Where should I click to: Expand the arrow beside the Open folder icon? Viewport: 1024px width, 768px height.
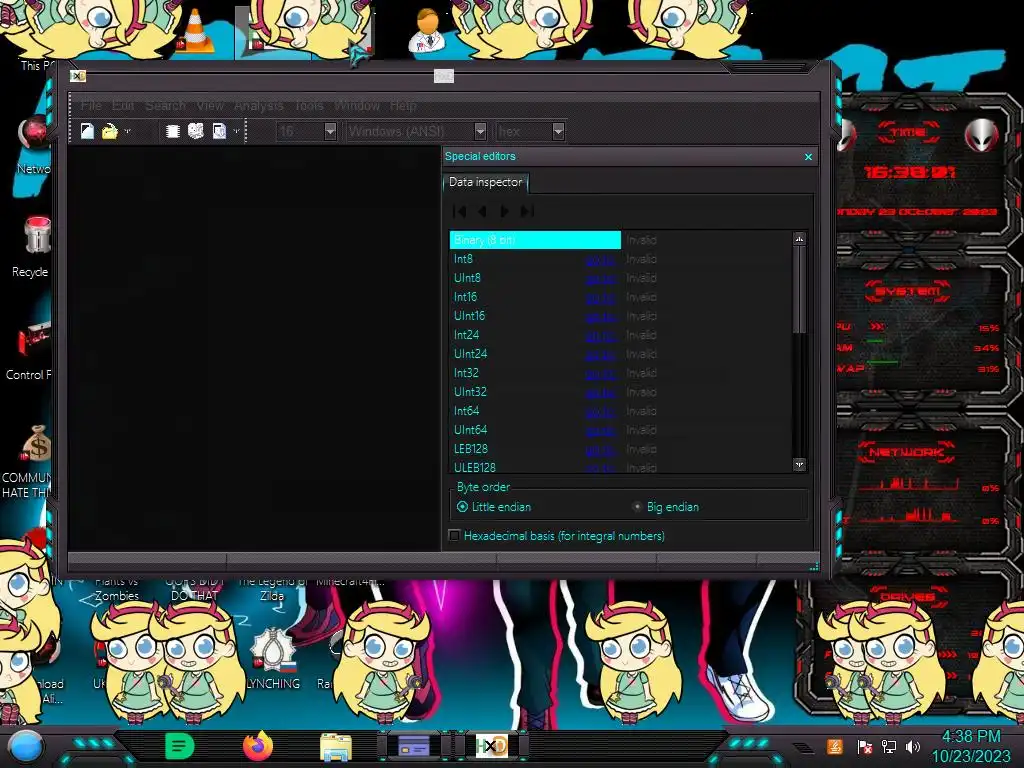click(127, 131)
